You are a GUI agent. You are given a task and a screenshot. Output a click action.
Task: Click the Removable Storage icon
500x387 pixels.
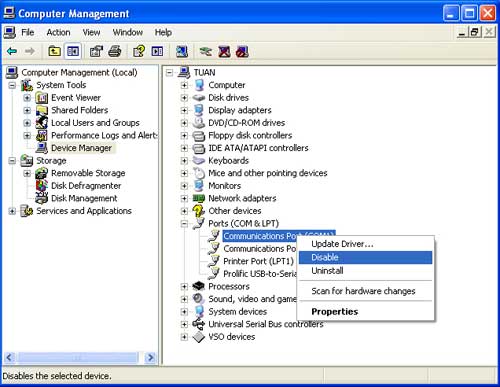pos(42,173)
